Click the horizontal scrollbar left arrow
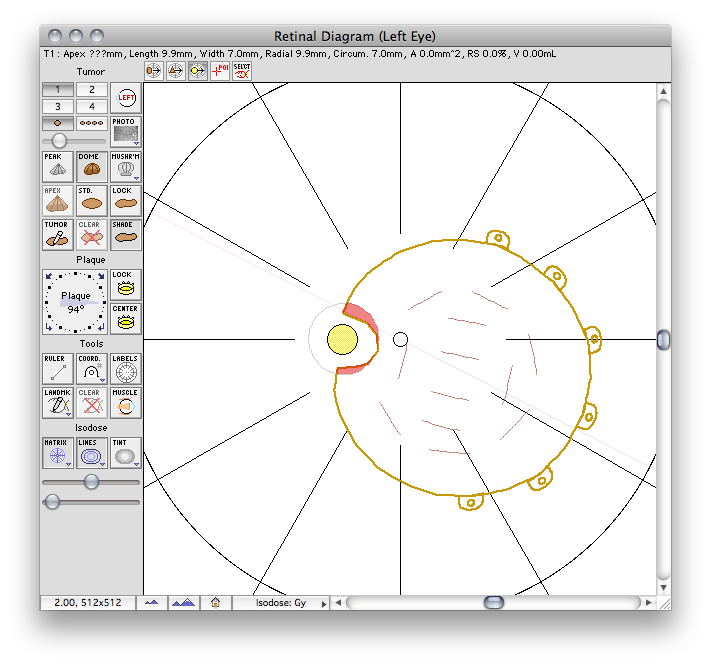This screenshot has width=711, height=665. point(338,603)
